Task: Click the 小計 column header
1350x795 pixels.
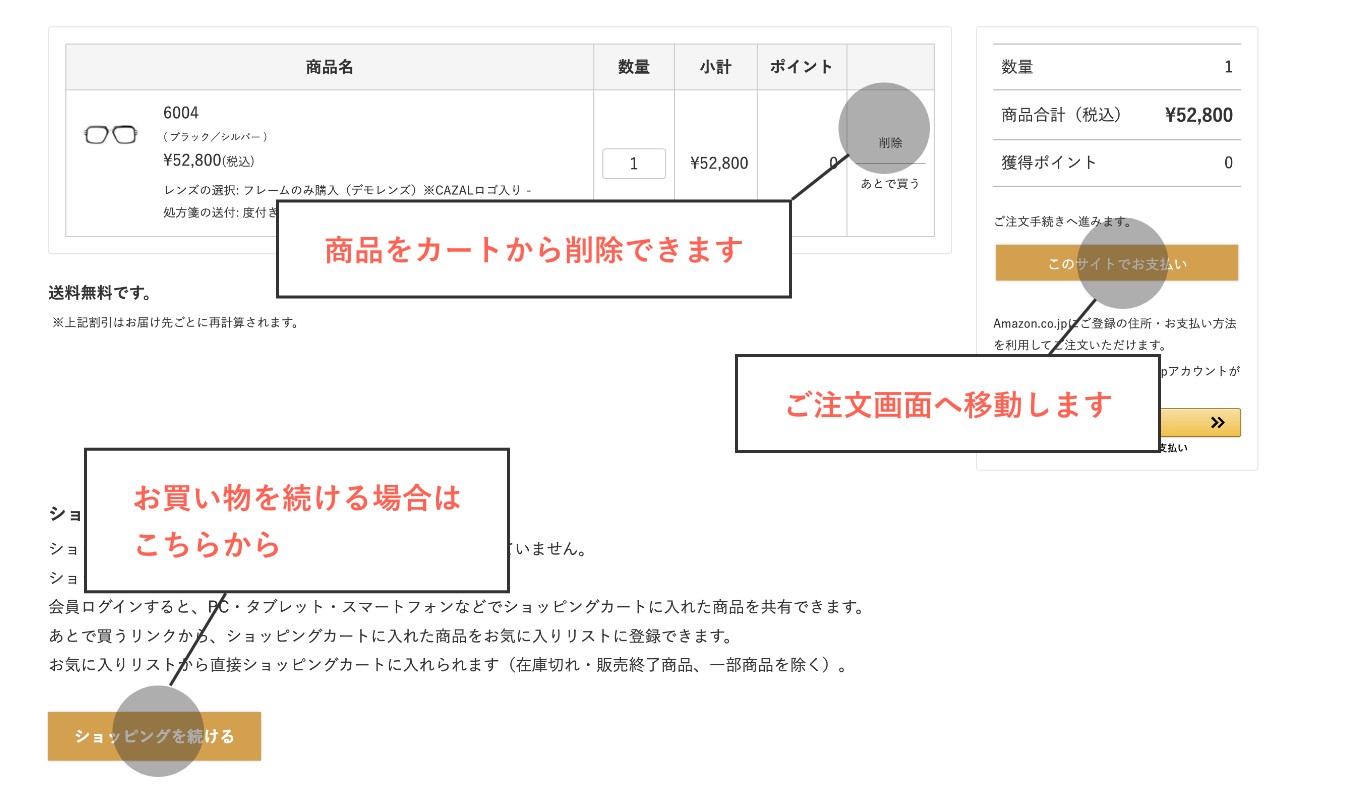Action: click(x=715, y=67)
